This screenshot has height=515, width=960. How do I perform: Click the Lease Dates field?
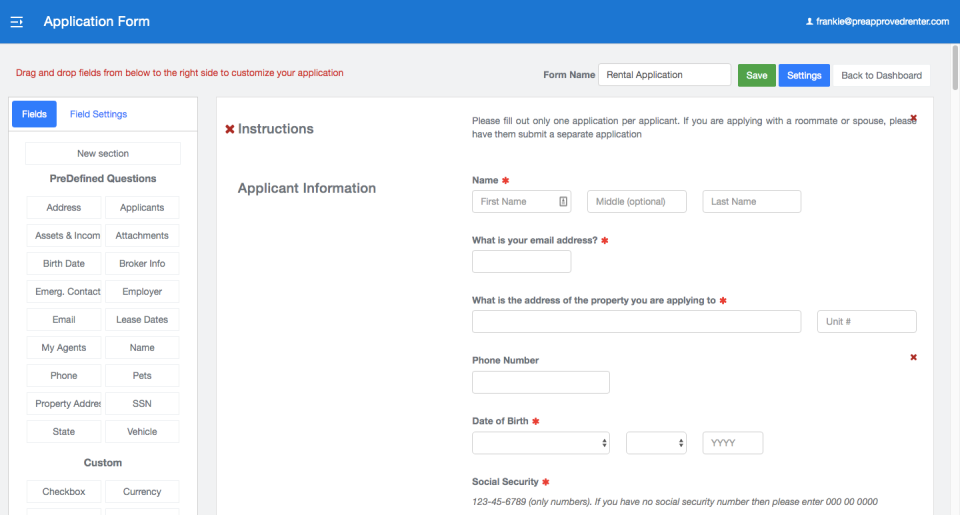[x=142, y=320]
